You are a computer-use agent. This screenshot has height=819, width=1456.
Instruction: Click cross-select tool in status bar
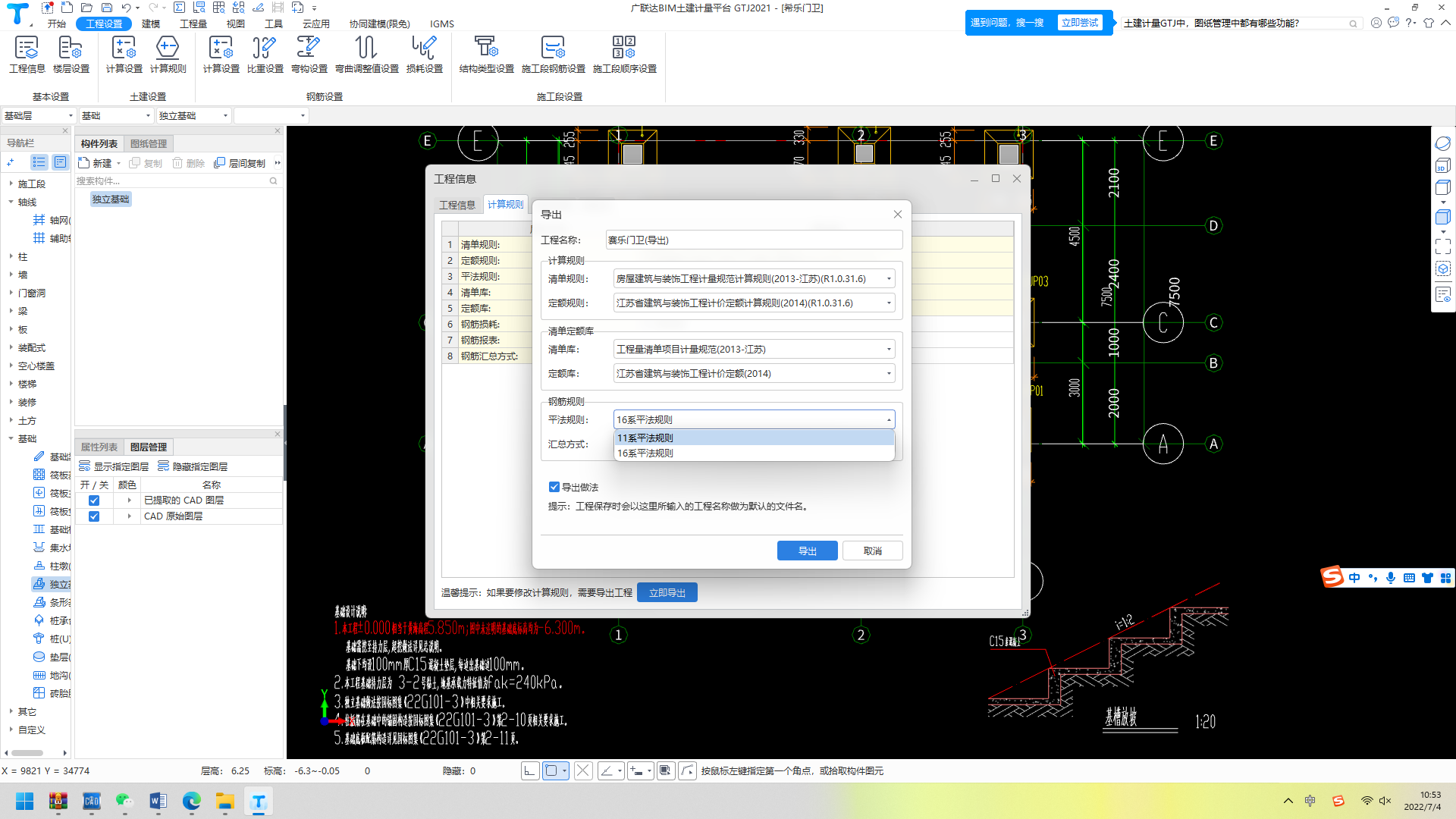(583, 770)
